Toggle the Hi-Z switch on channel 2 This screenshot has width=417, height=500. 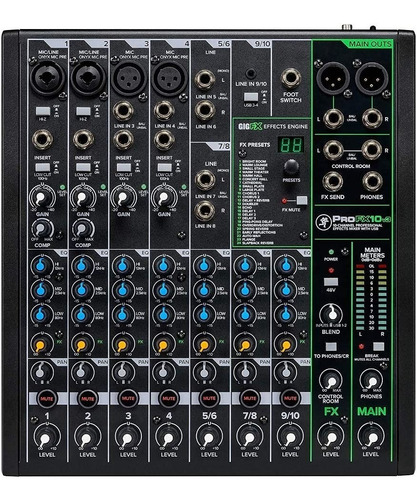tap(83, 111)
